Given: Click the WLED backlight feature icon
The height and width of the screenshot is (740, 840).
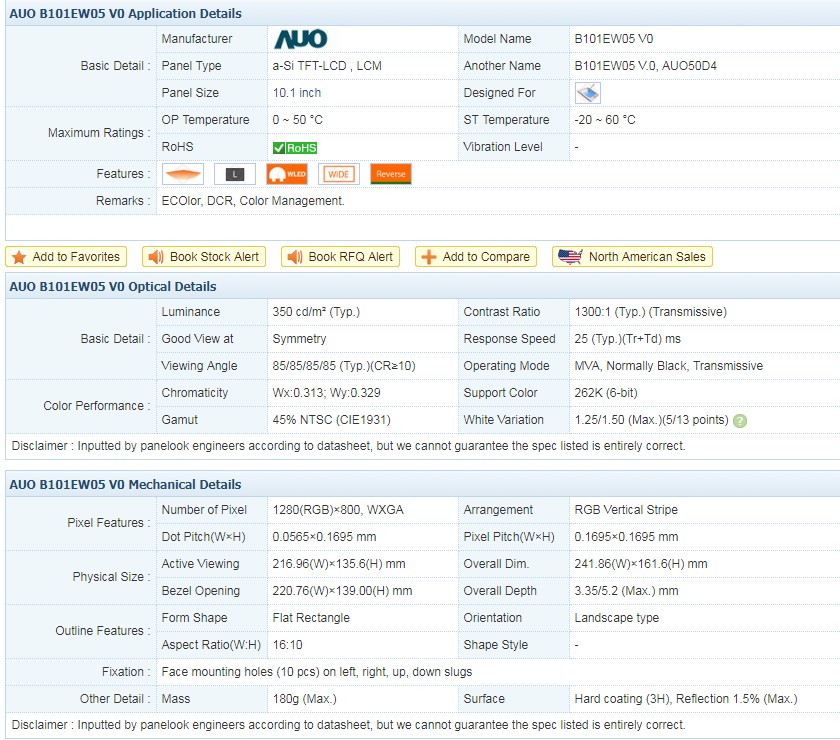Looking at the screenshot, I should click(287, 174).
